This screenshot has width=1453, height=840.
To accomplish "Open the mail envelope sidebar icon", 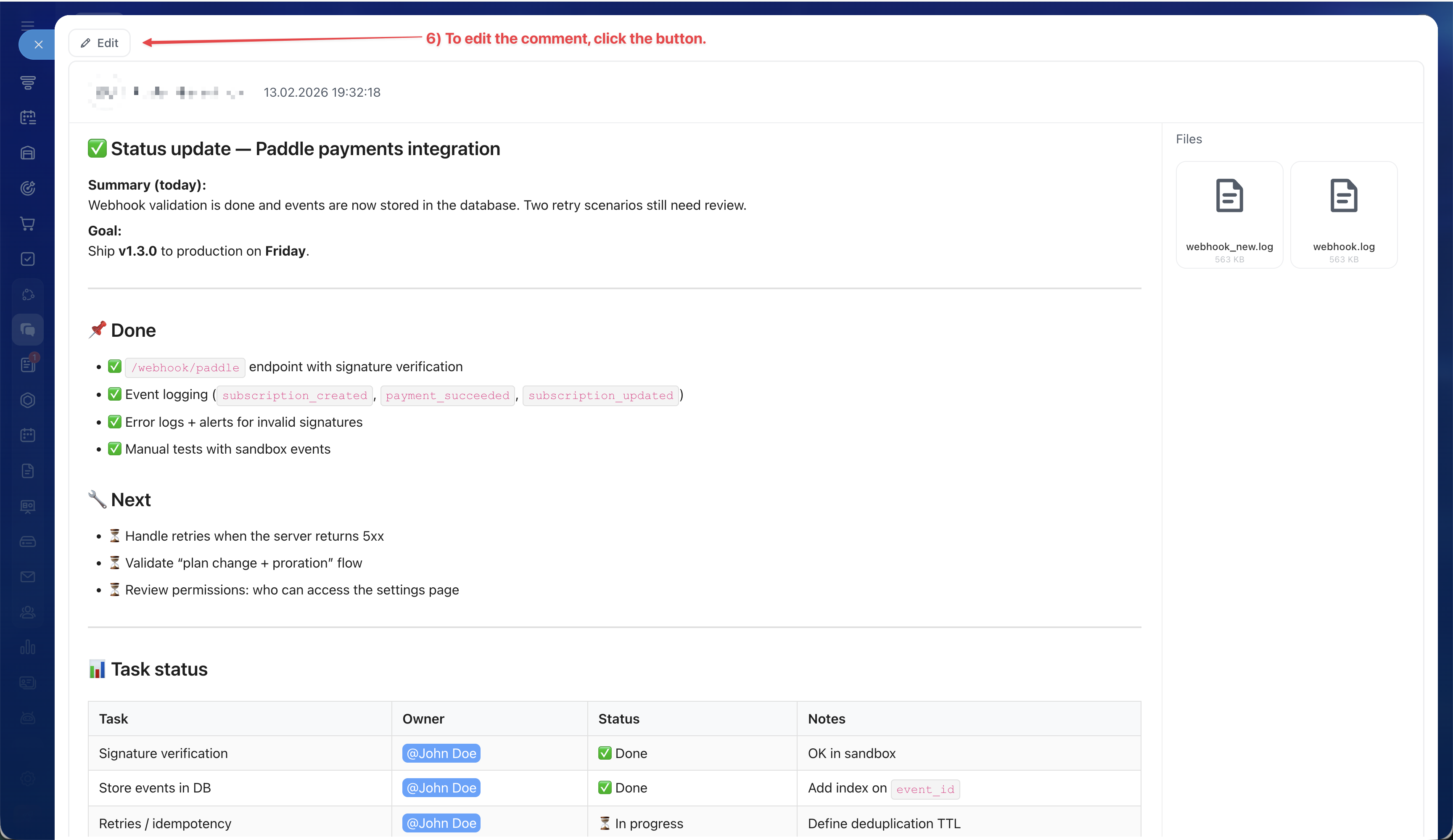I will pyautogui.click(x=28, y=576).
